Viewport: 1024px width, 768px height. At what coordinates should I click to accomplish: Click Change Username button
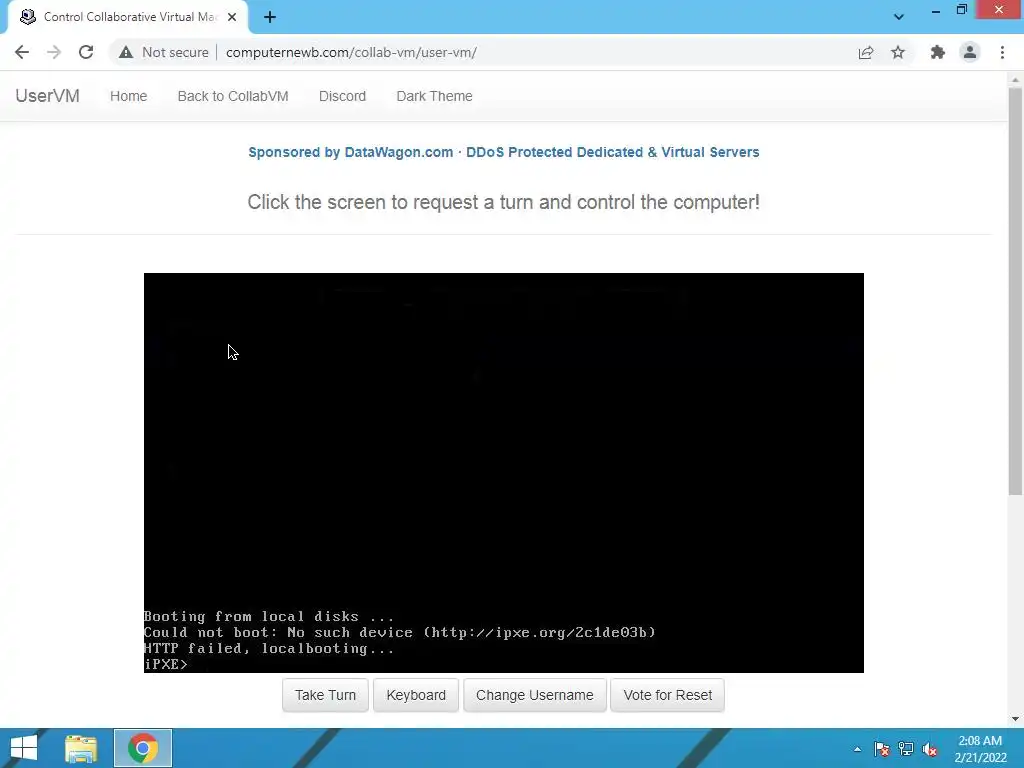[x=535, y=695]
